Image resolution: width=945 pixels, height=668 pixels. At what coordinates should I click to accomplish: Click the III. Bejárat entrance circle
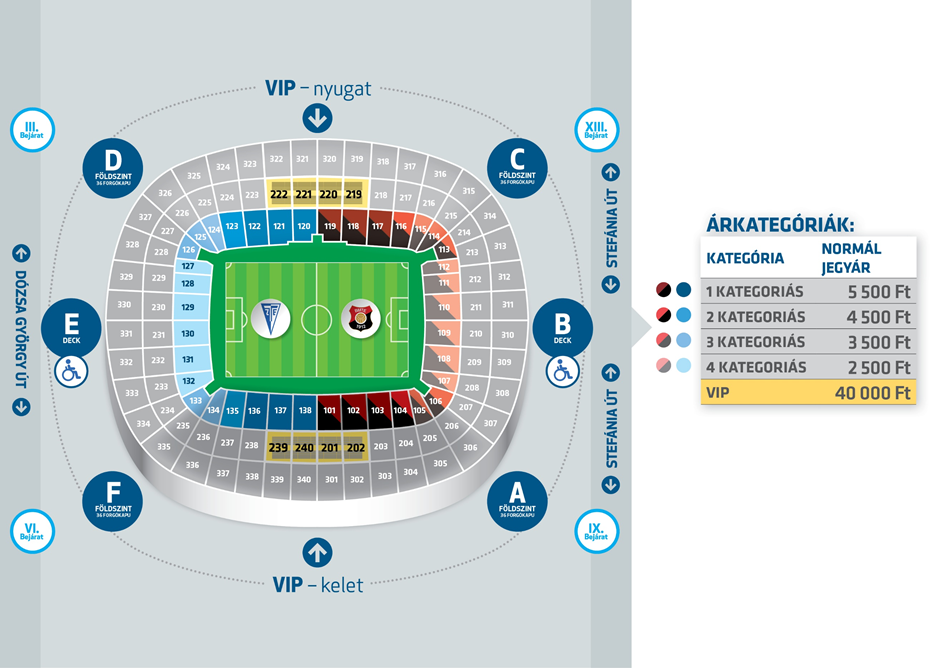(x=33, y=130)
